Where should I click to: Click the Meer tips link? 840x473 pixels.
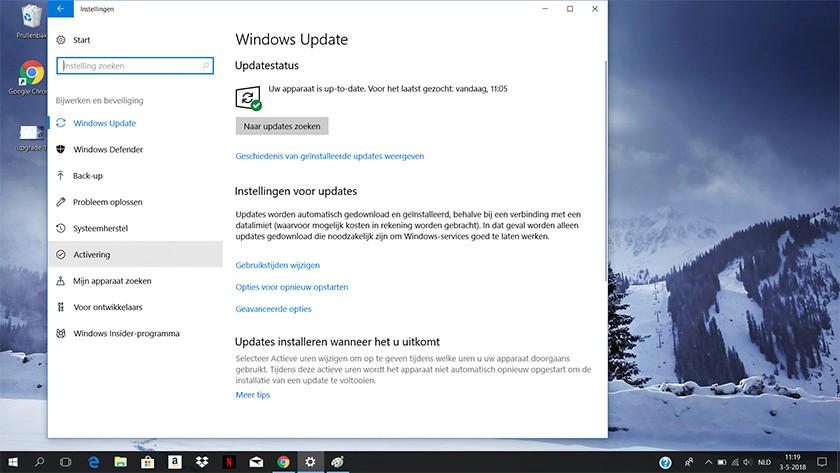tap(253, 395)
